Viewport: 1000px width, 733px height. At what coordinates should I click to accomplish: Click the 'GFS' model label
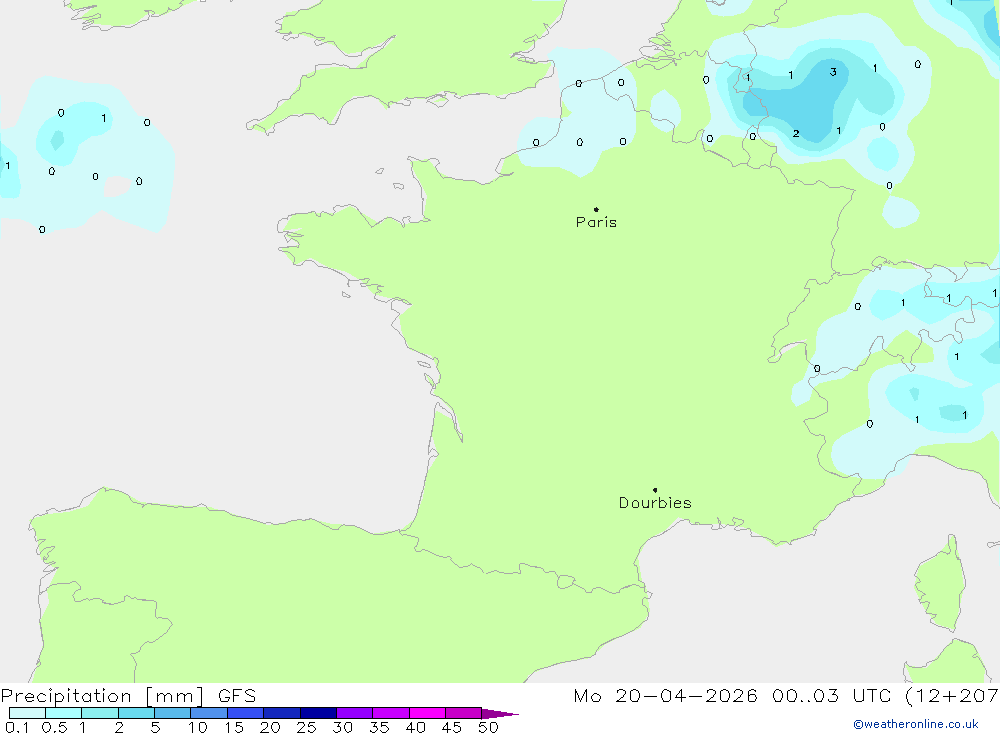point(237,696)
